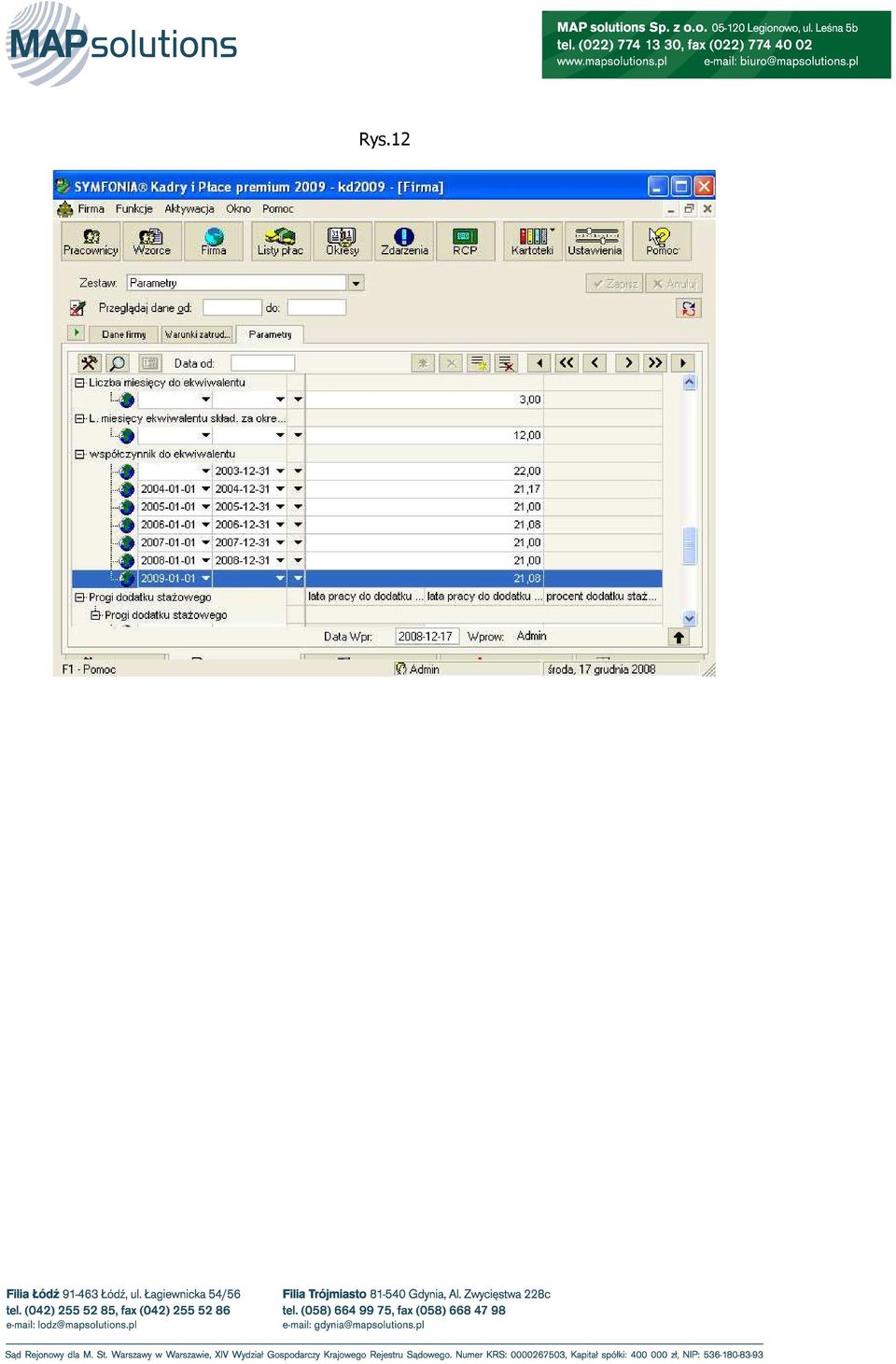This screenshot has height=1364, width=896.
Task: Open the Kartoteki toolbar module
Action: point(532,240)
